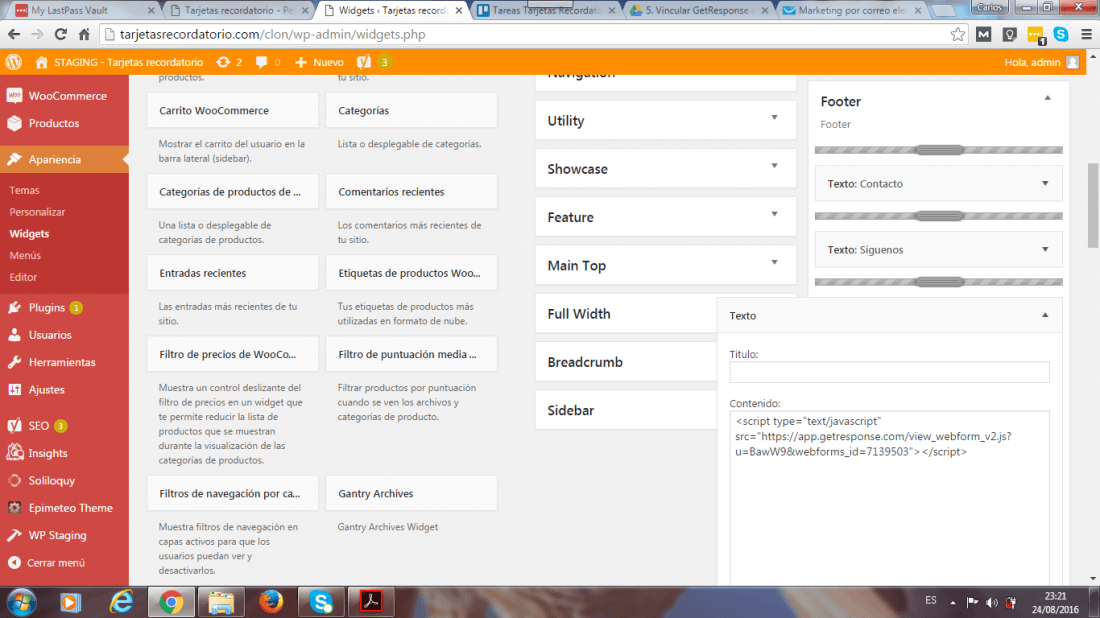Open the Hola, admin account menu
This screenshot has height=618, width=1100.
point(1041,62)
